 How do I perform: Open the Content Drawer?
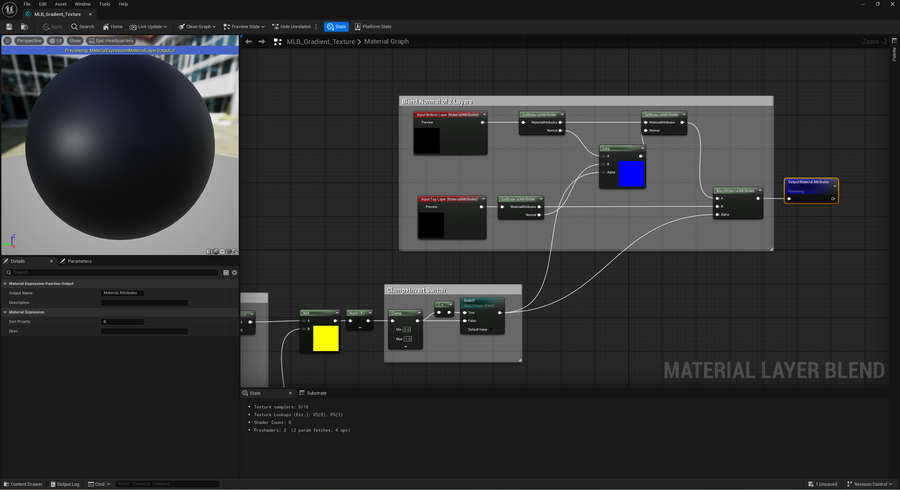25,484
